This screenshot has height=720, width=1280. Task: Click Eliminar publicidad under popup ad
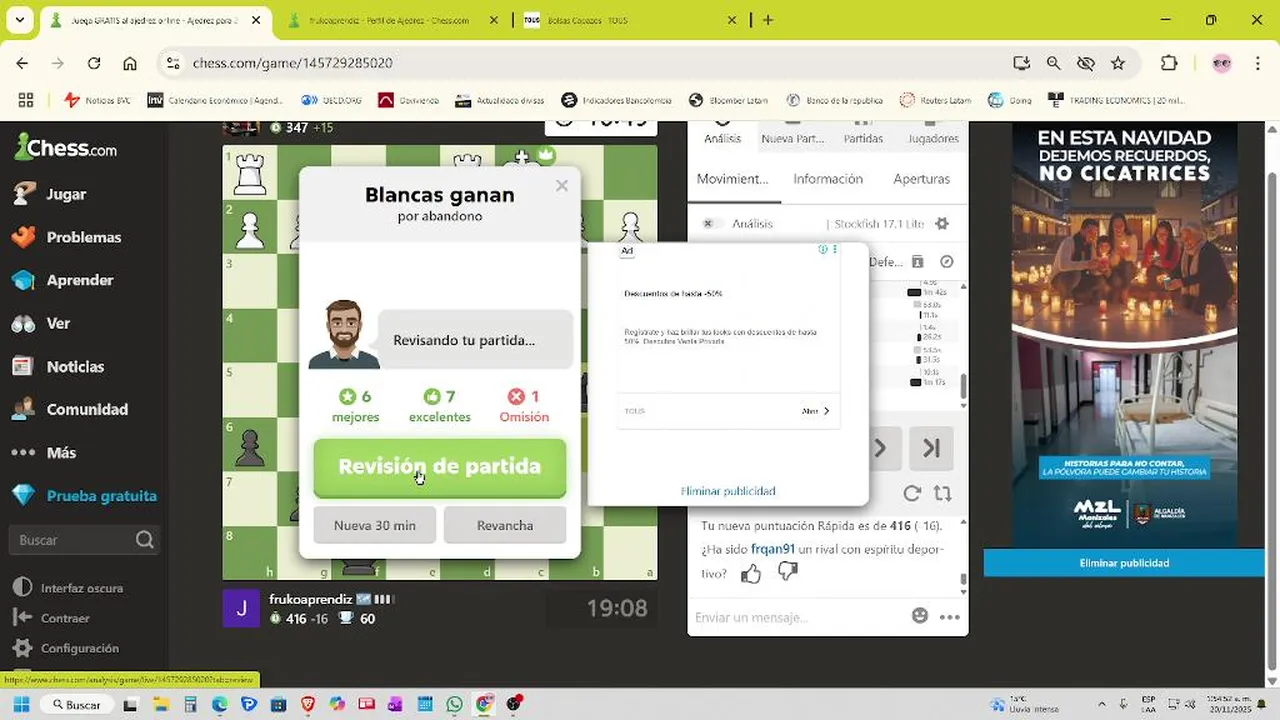[x=728, y=491]
